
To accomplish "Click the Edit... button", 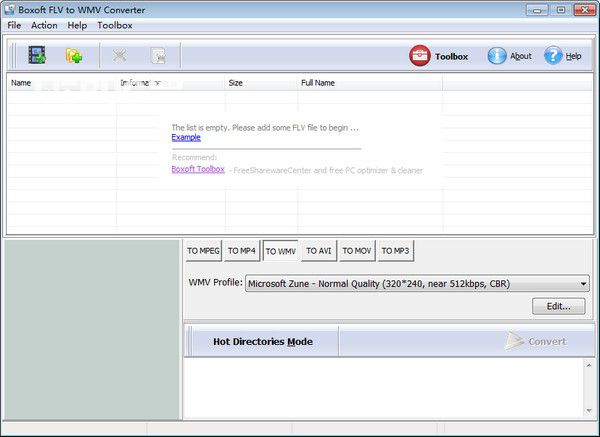I will (x=558, y=306).
